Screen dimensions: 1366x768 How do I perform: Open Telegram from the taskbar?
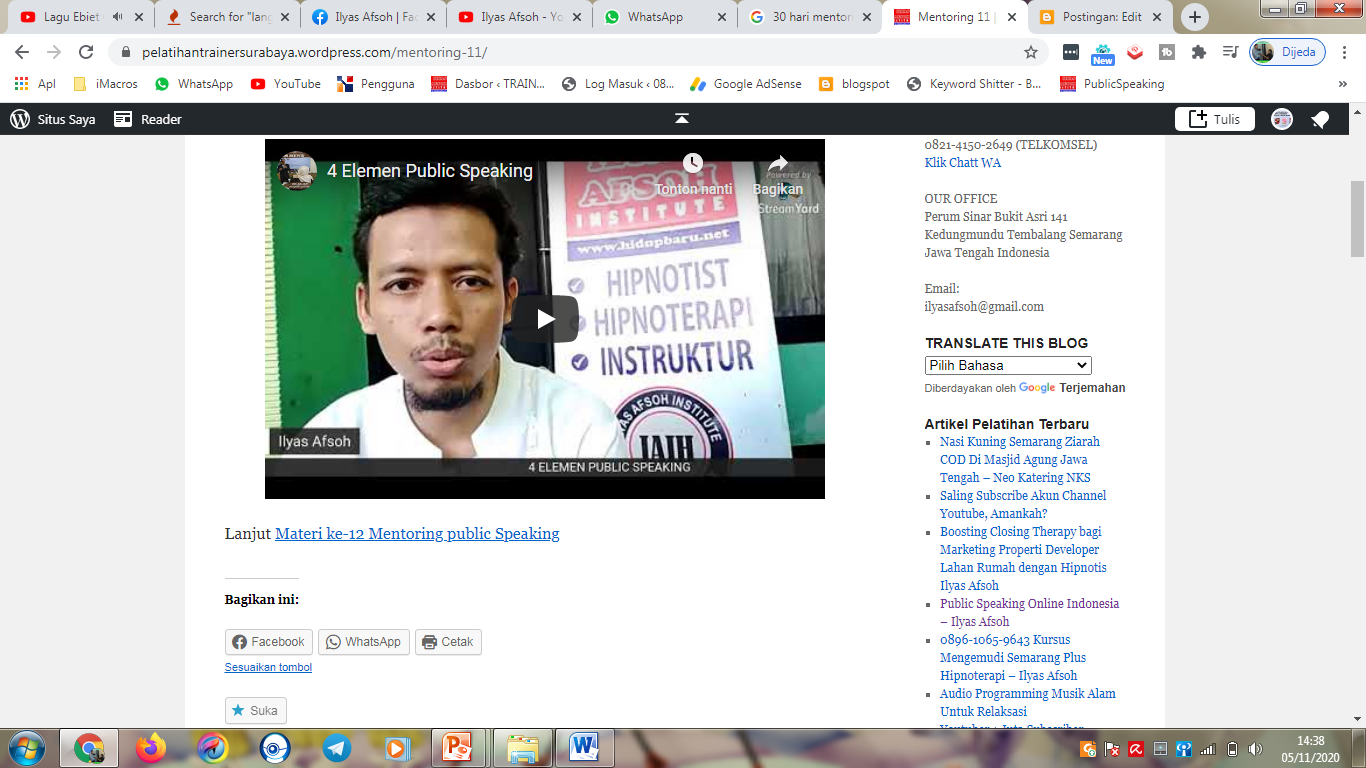tap(337, 747)
